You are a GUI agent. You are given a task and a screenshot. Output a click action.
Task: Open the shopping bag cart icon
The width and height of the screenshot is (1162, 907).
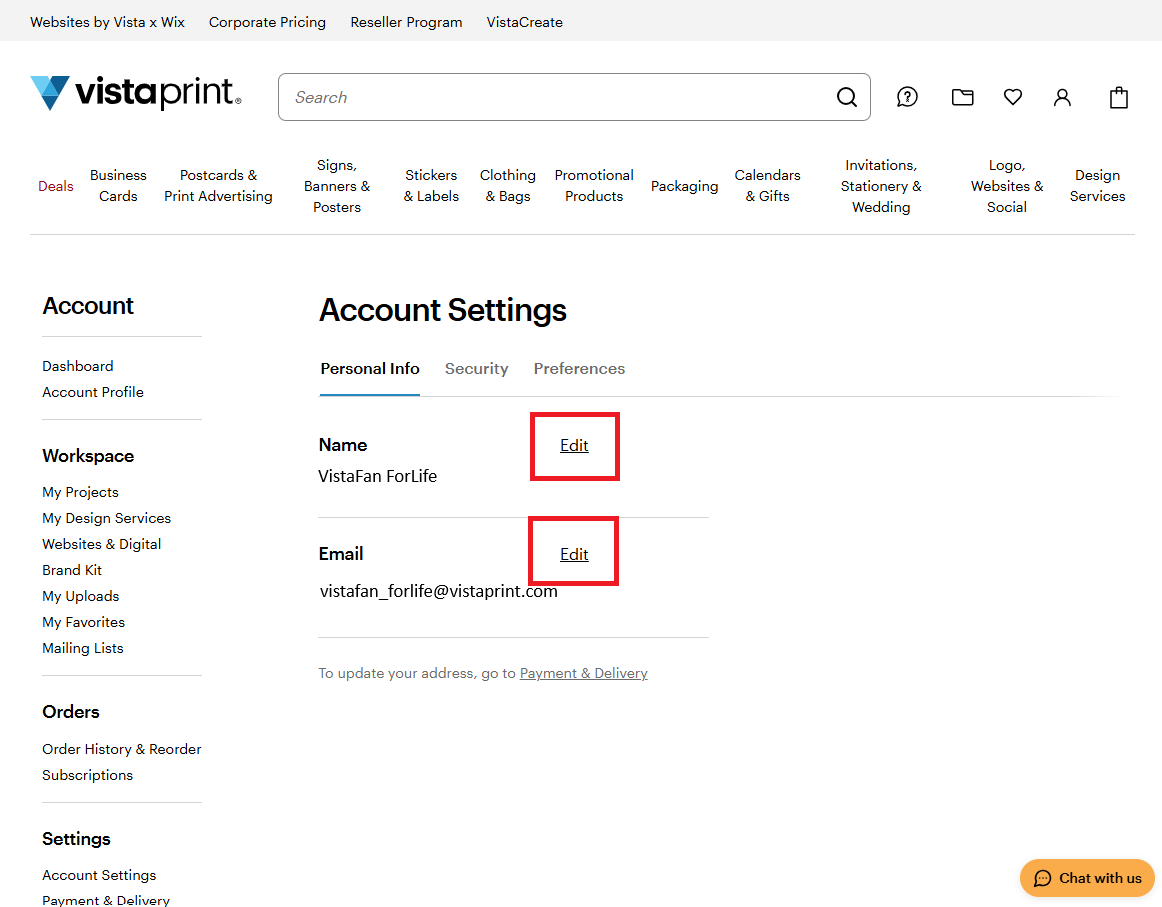(1118, 97)
